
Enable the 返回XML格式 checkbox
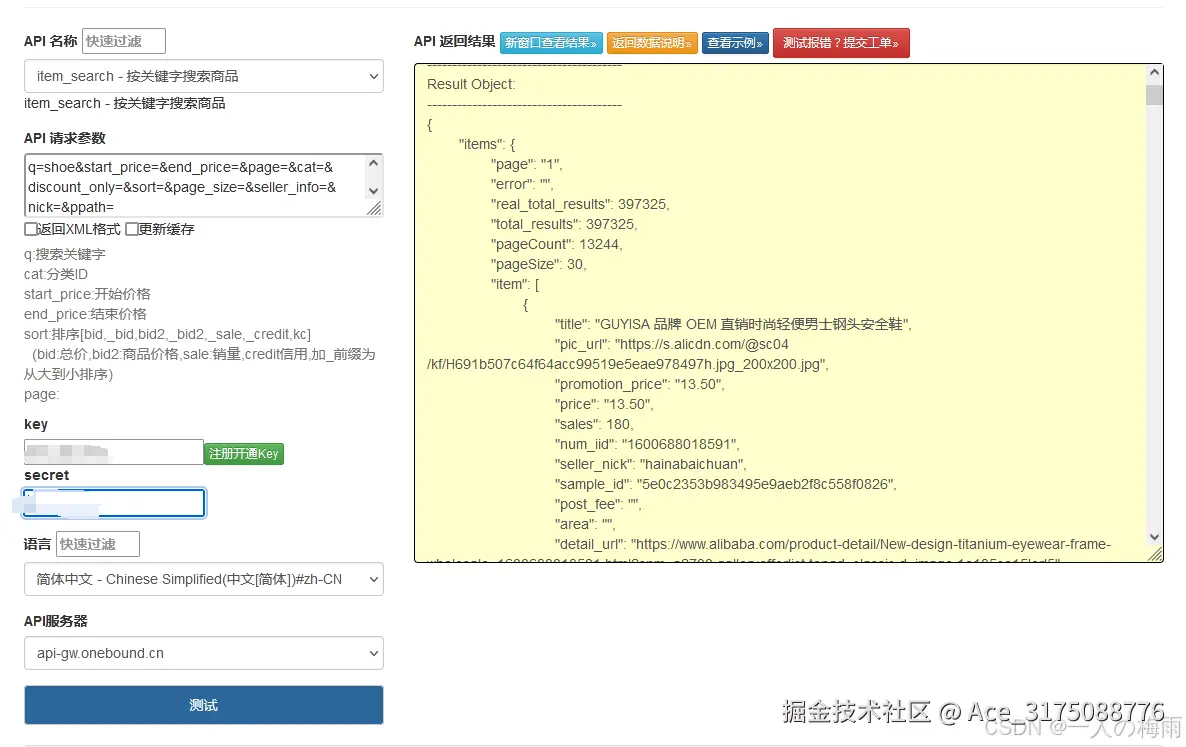tap(31, 229)
